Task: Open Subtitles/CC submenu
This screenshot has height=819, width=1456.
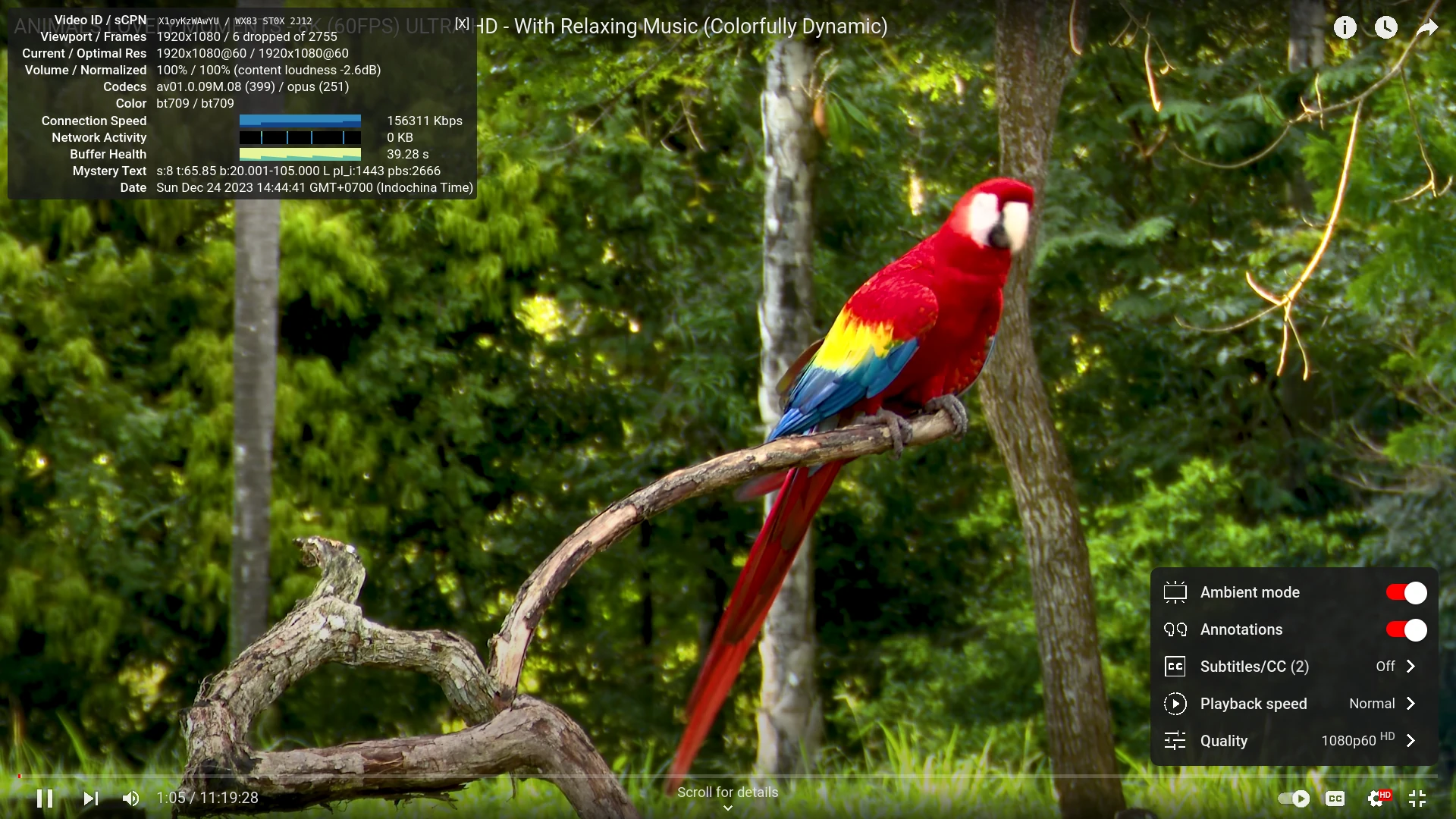Action: click(1294, 667)
